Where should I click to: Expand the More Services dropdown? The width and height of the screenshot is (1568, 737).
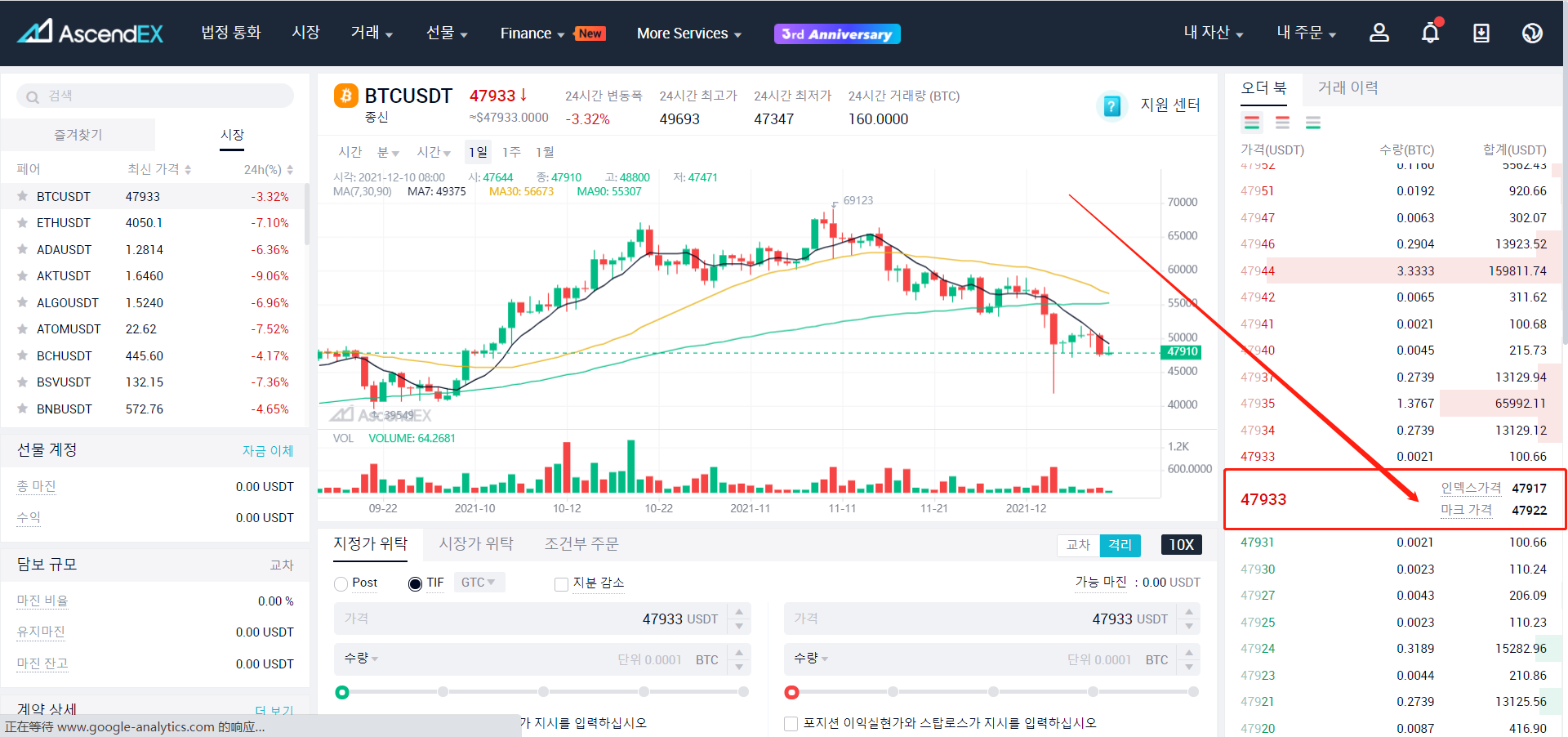pyautogui.click(x=689, y=33)
